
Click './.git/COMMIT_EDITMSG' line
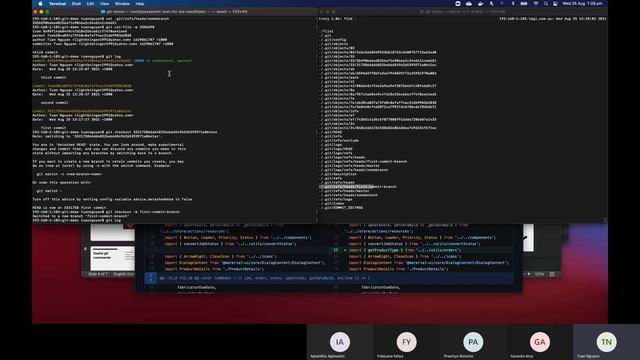(x=341, y=208)
